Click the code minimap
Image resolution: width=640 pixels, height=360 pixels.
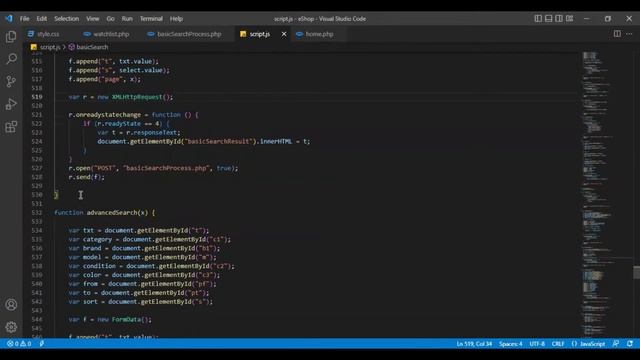point(606,194)
